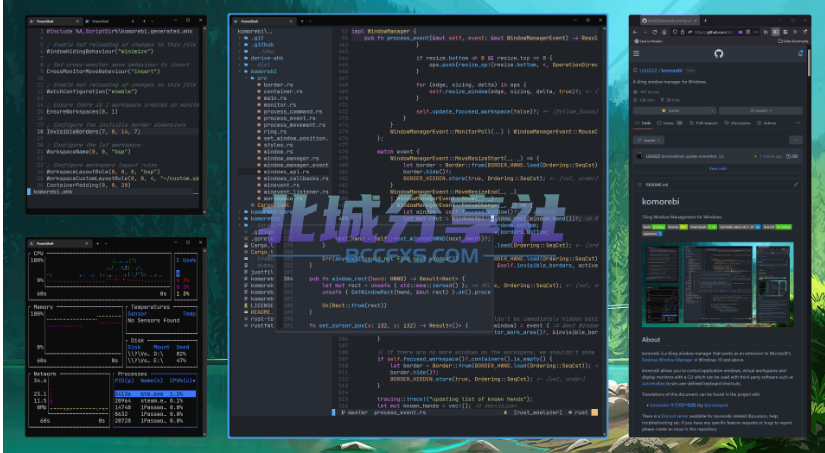Click the .github folder icon in the file tree
This screenshot has height=453, width=825.
[246, 45]
